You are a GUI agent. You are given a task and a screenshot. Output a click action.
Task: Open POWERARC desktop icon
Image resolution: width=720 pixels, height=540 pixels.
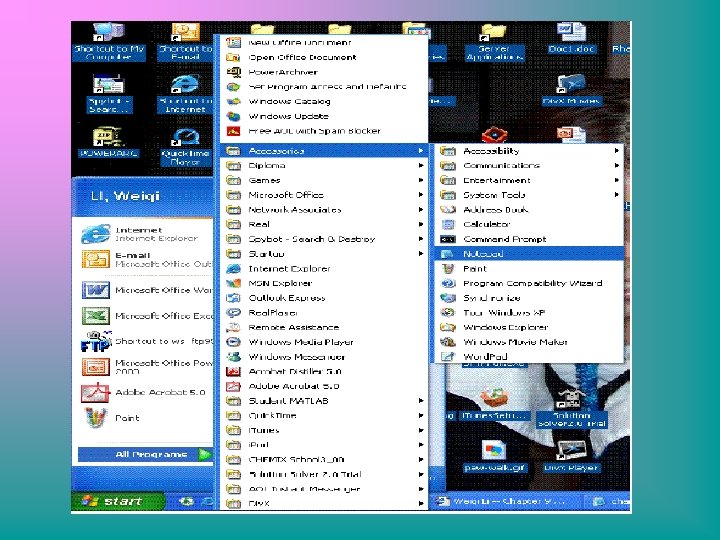(x=109, y=142)
